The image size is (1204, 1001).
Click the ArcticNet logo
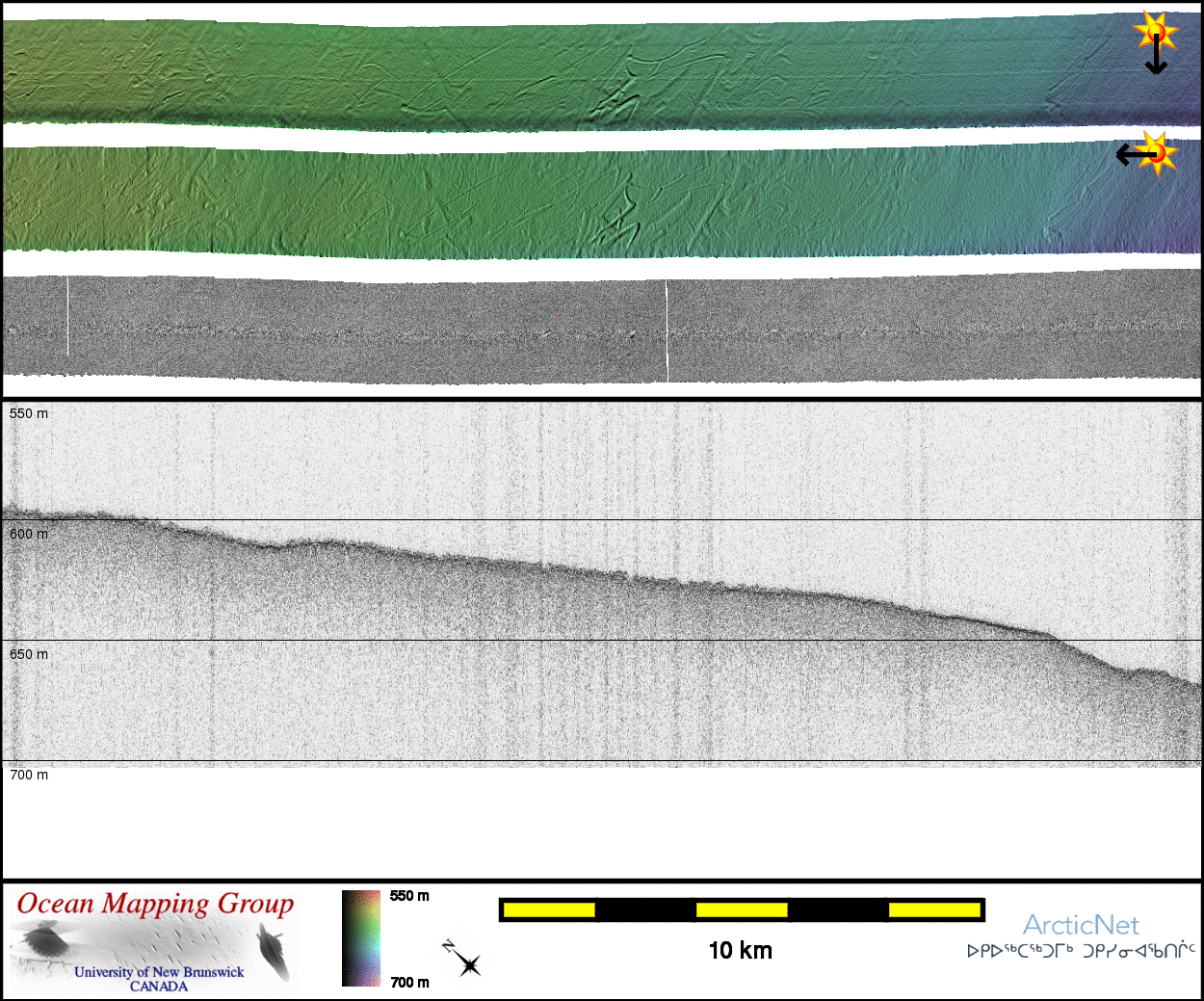point(1081,925)
